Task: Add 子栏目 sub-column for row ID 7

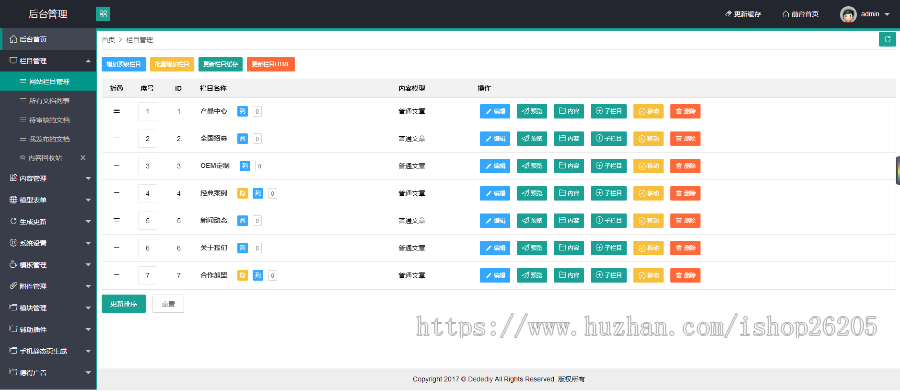Action: [608, 275]
